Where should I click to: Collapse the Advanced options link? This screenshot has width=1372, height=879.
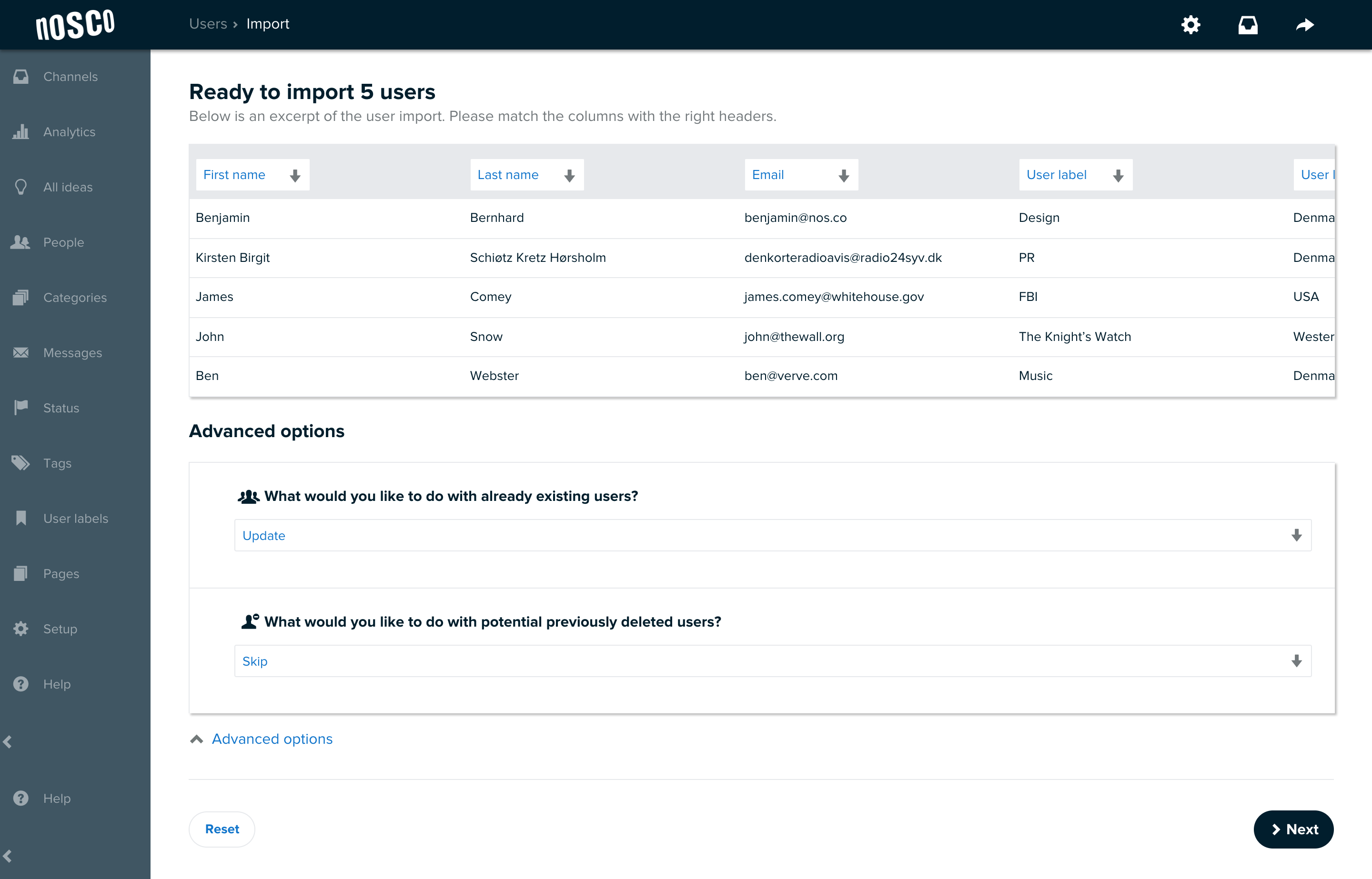coord(261,739)
